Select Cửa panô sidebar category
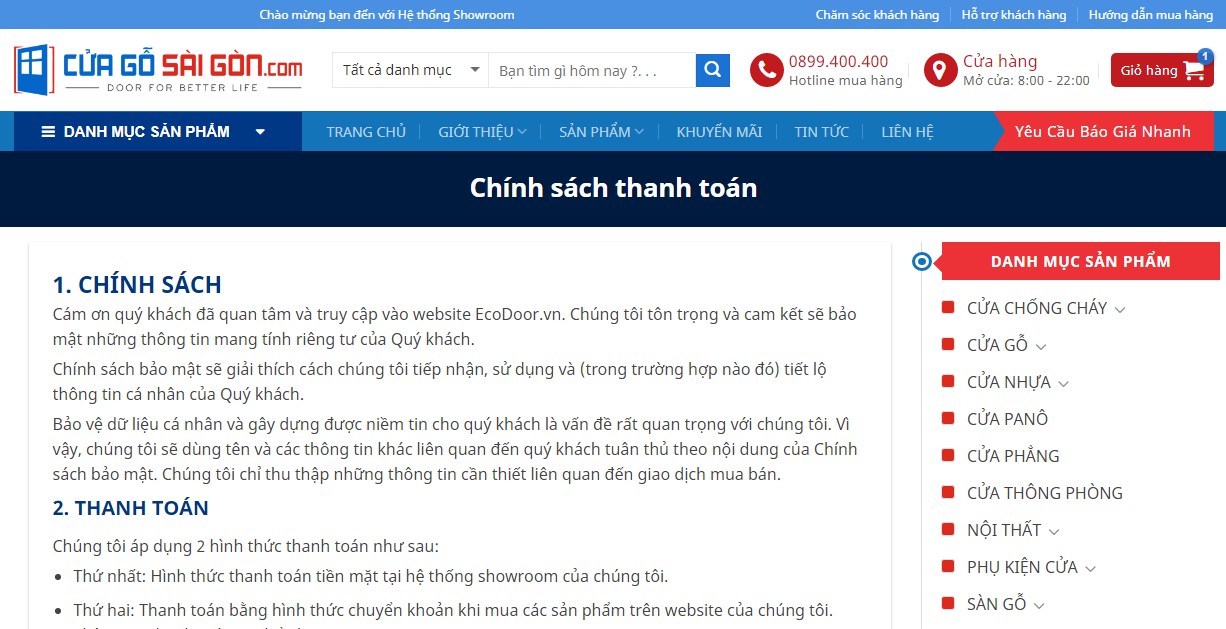1226x629 pixels. tap(1007, 419)
